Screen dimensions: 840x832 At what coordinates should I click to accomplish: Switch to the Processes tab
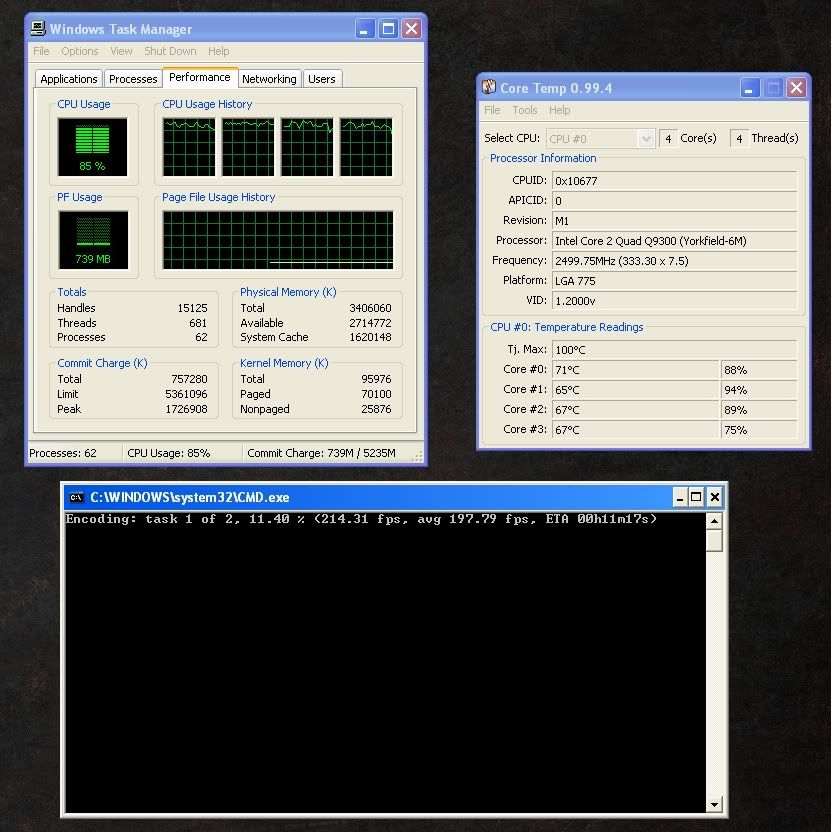132,78
